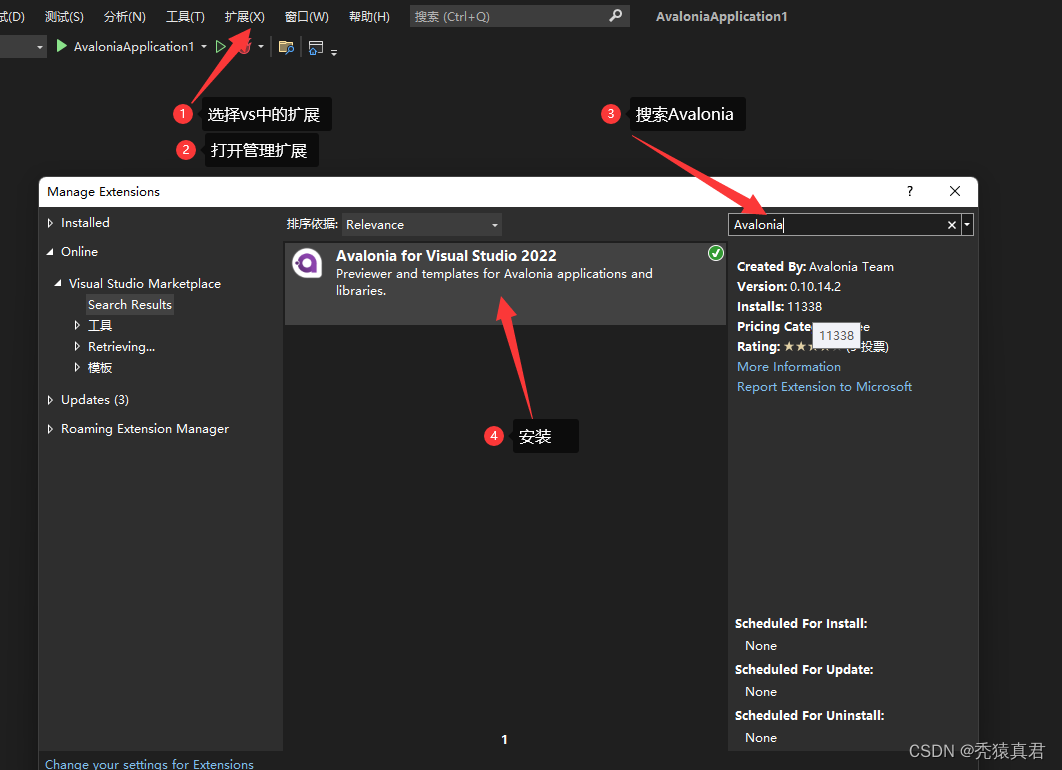Click the green installed checkmark on Avalonia
The width and height of the screenshot is (1062, 770).
pyautogui.click(x=715, y=253)
